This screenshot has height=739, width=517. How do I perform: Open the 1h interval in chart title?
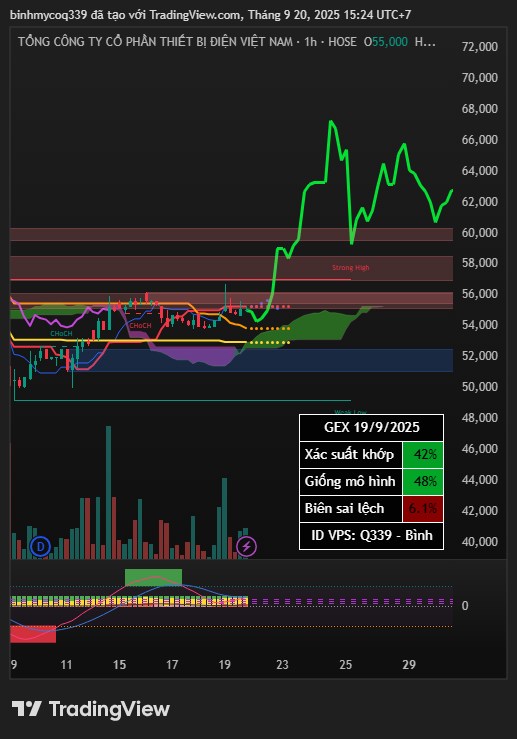click(311, 42)
